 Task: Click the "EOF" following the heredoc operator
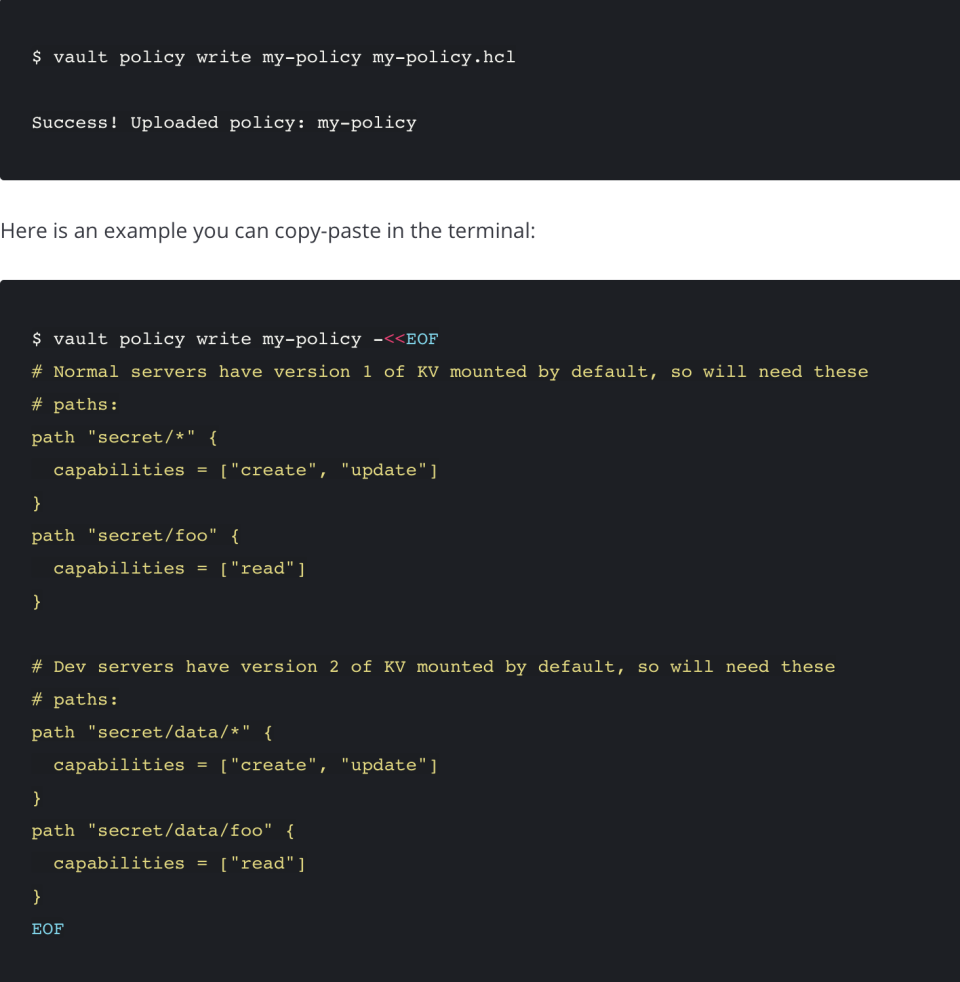[x=422, y=339]
